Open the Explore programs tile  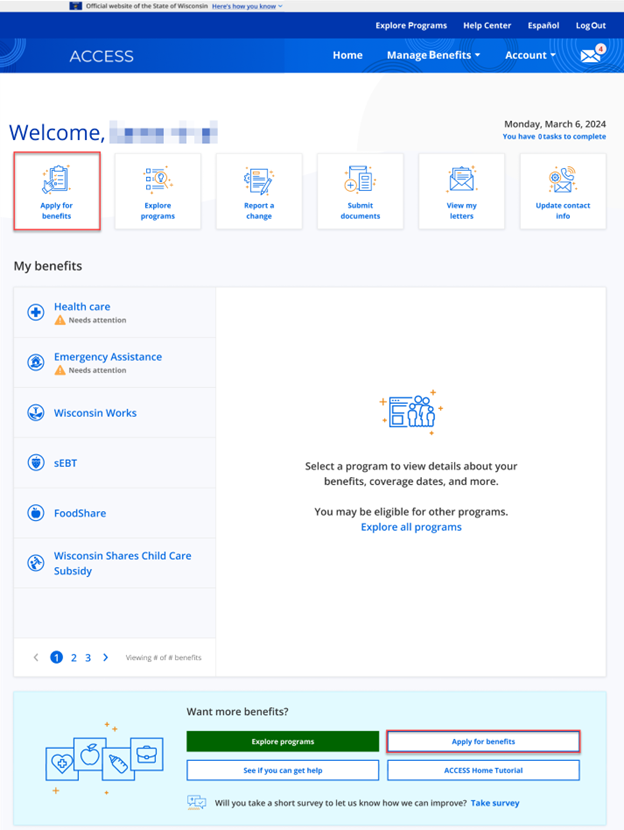[x=158, y=191]
